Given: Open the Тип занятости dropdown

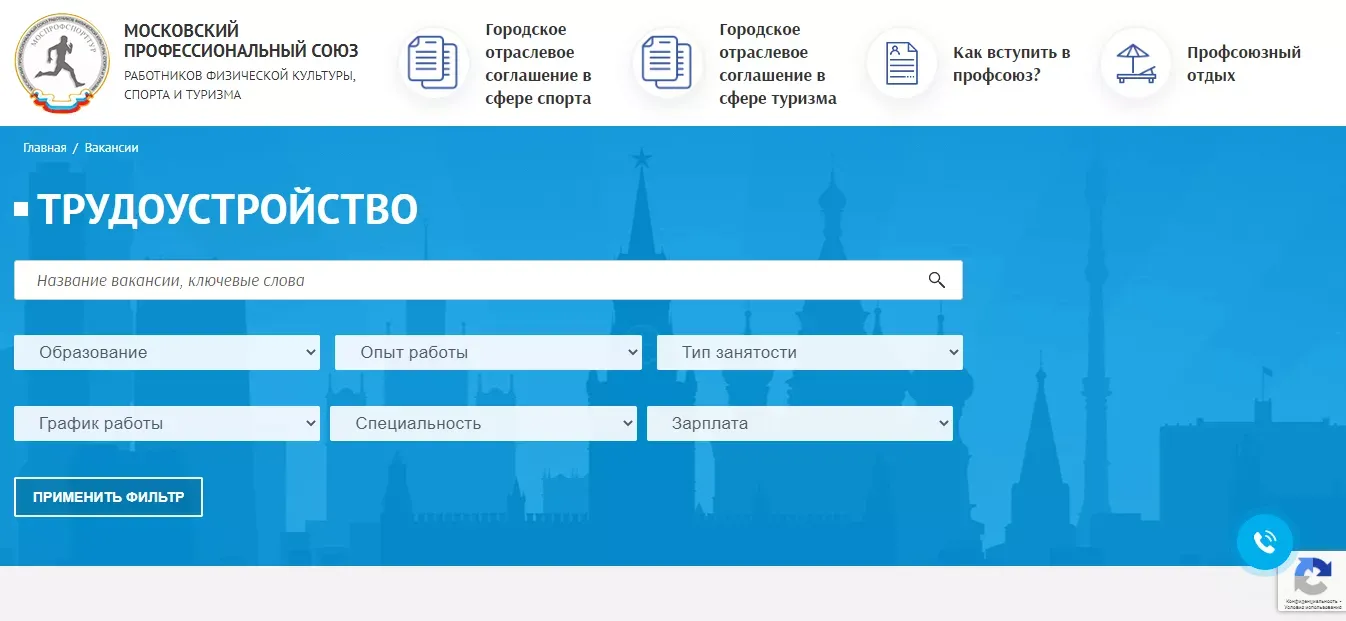Looking at the screenshot, I should click(810, 352).
